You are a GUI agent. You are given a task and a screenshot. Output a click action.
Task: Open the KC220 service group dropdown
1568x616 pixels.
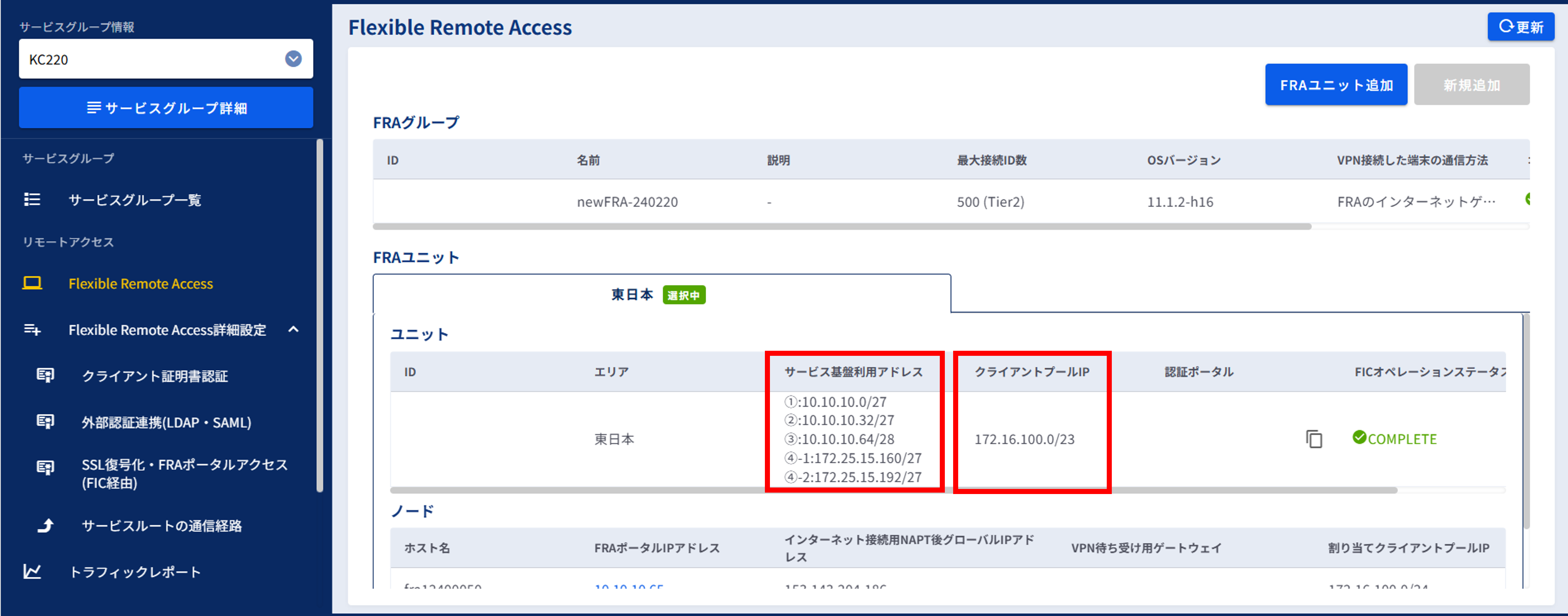(x=294, y=59)
